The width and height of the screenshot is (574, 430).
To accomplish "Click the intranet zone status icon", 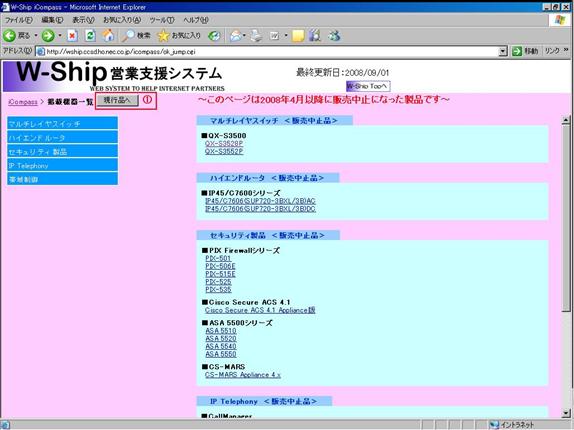I will [x=494, y=425].
